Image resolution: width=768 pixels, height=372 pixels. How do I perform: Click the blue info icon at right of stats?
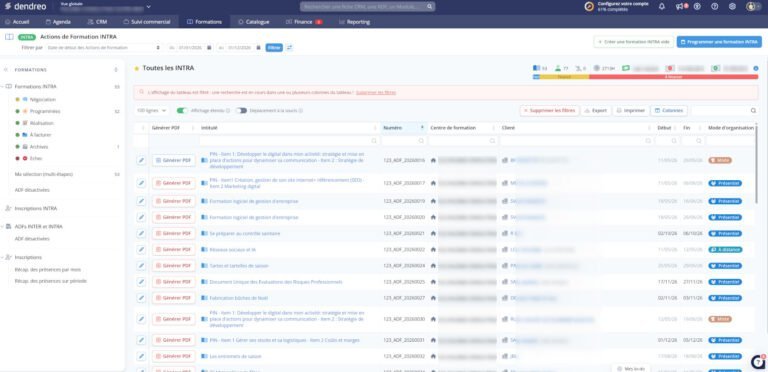tap(756, 69)
